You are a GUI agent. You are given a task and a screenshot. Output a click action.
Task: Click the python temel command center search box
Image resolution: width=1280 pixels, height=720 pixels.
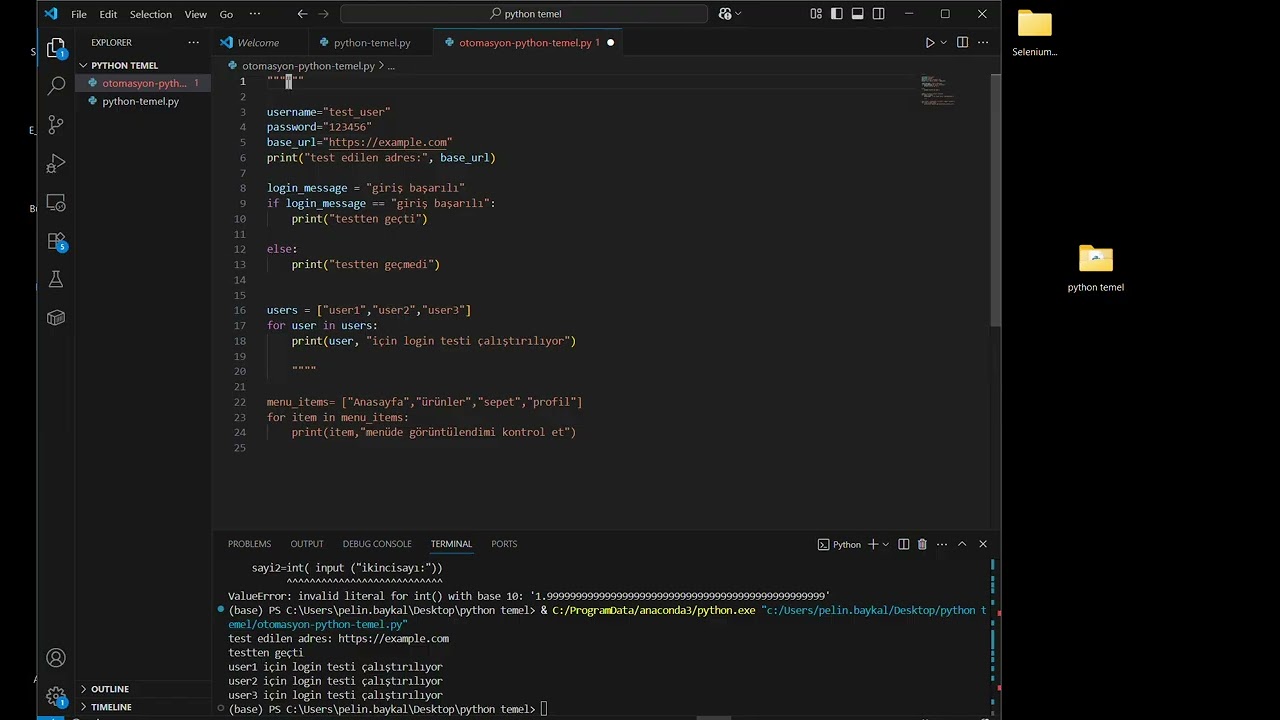[524, 14]
